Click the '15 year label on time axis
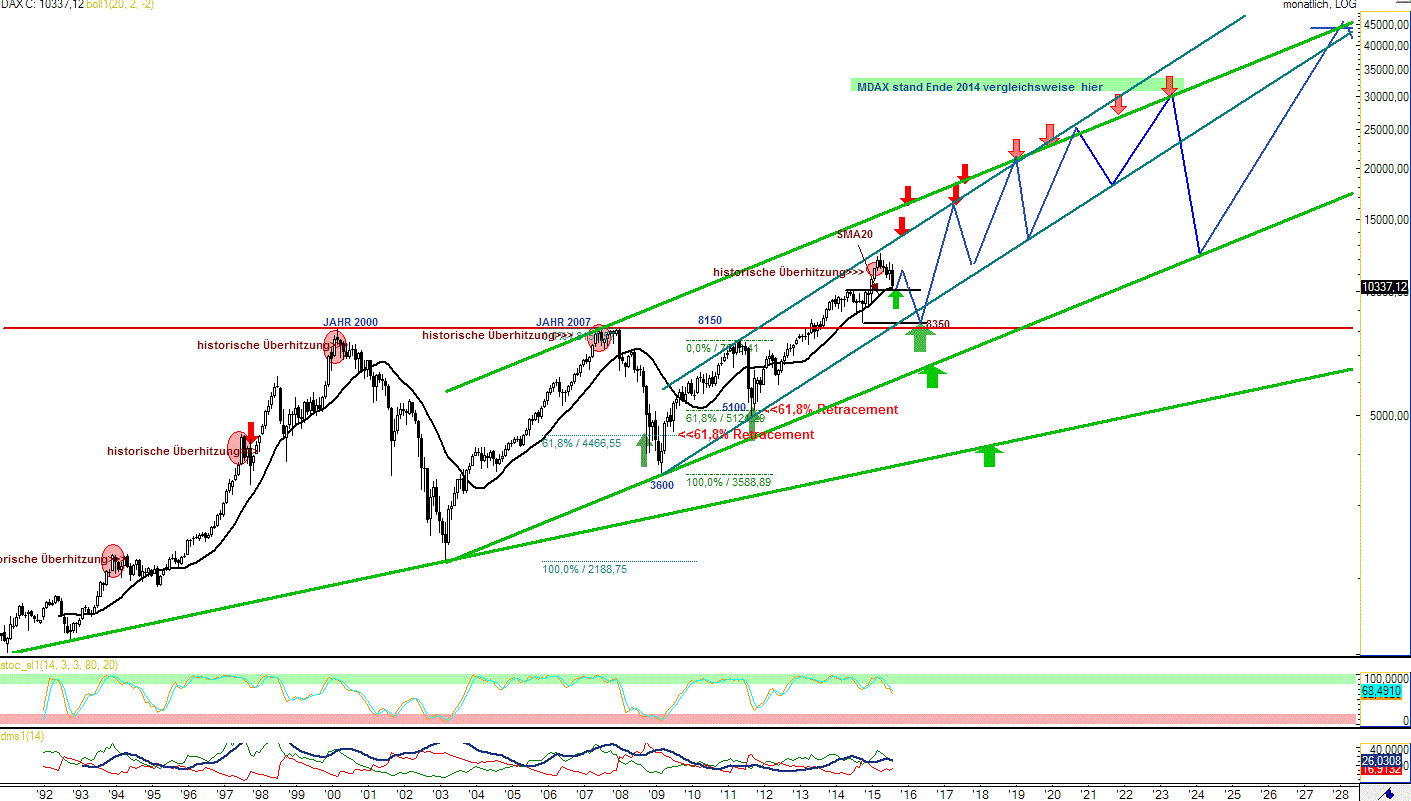This screenshot has height=801, width=1411. (872, 794)
